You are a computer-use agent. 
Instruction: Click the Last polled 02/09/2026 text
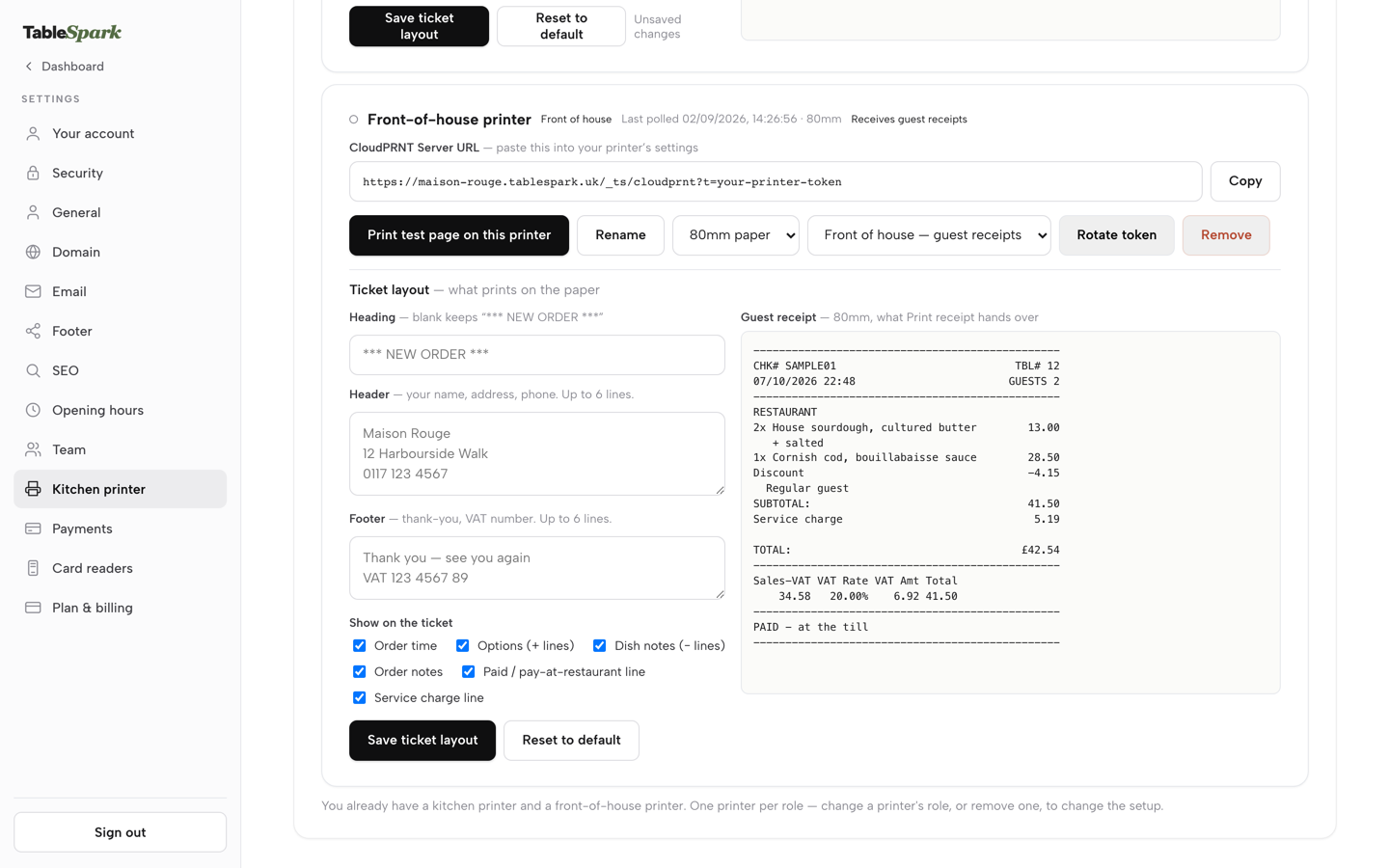pos(731,120)
